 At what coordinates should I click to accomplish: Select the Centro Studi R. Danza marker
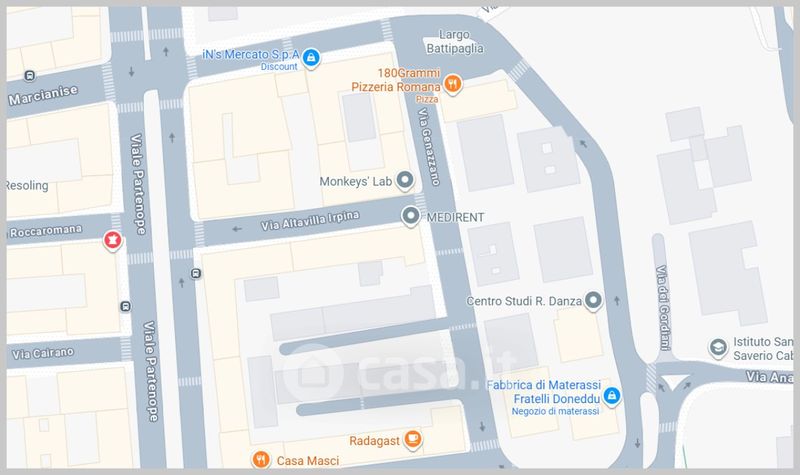click(593, 301)
